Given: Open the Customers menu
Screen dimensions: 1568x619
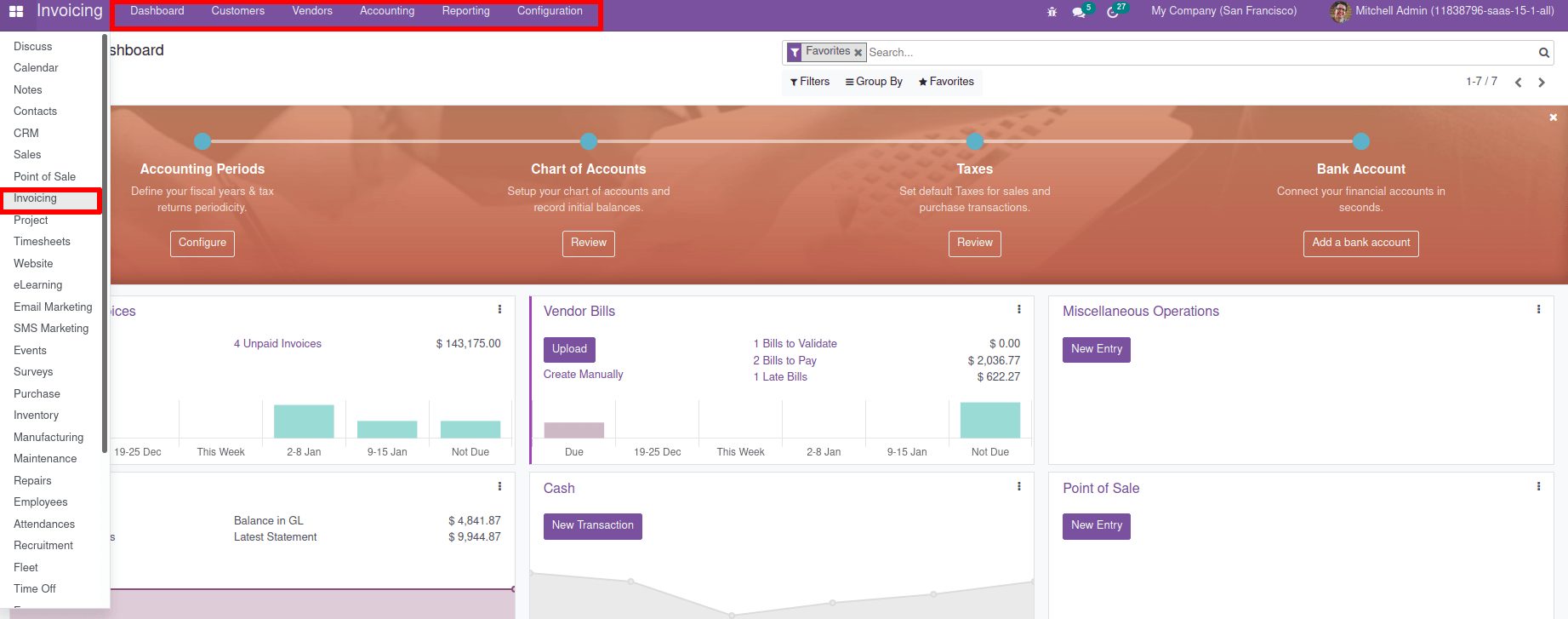Looking at the screenshot, I should [238, 11].
